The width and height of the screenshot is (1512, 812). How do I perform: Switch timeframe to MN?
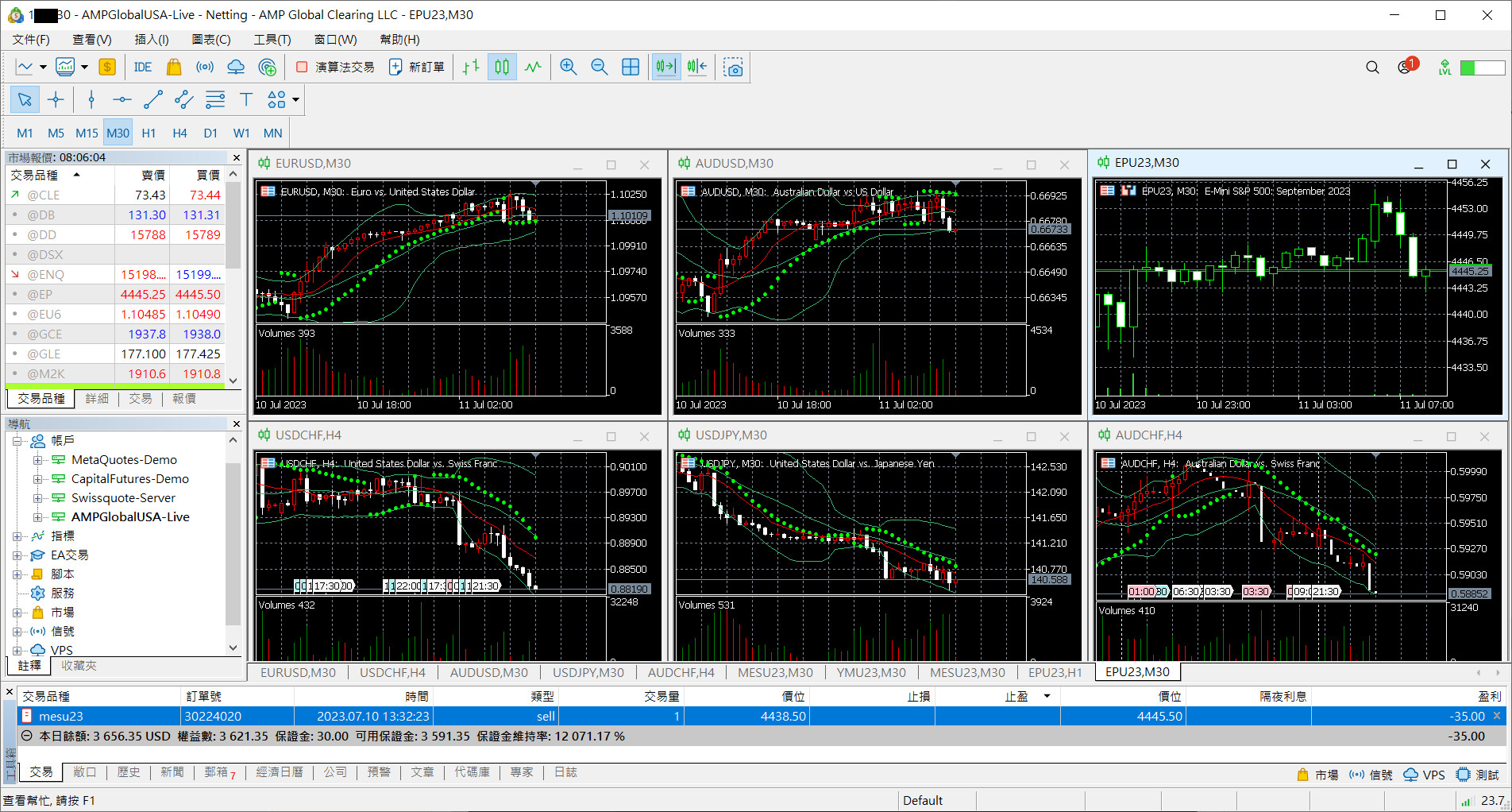click(272, 133)
